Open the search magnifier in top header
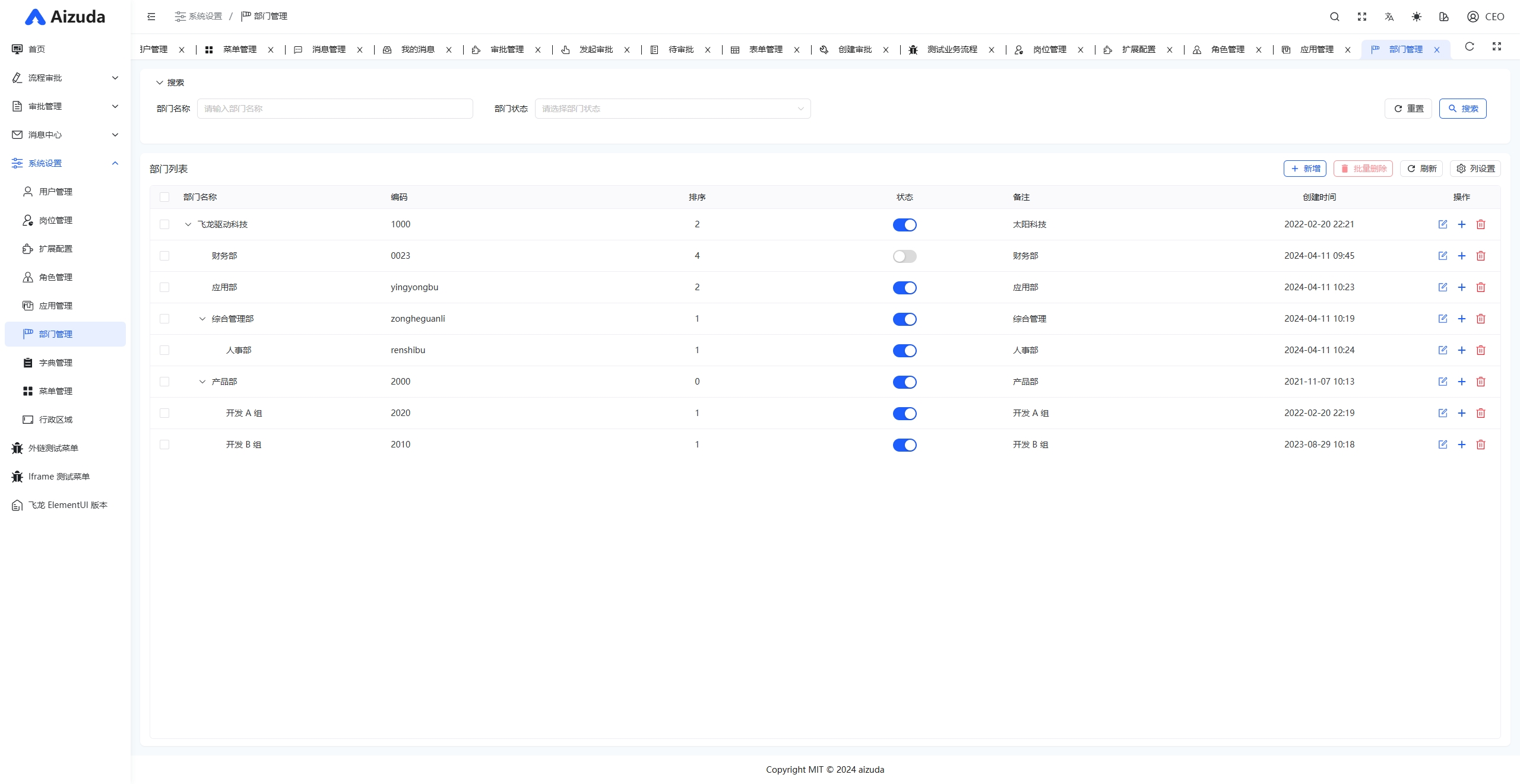The width and height of the screenshot is (1520, 784). 1335,17
